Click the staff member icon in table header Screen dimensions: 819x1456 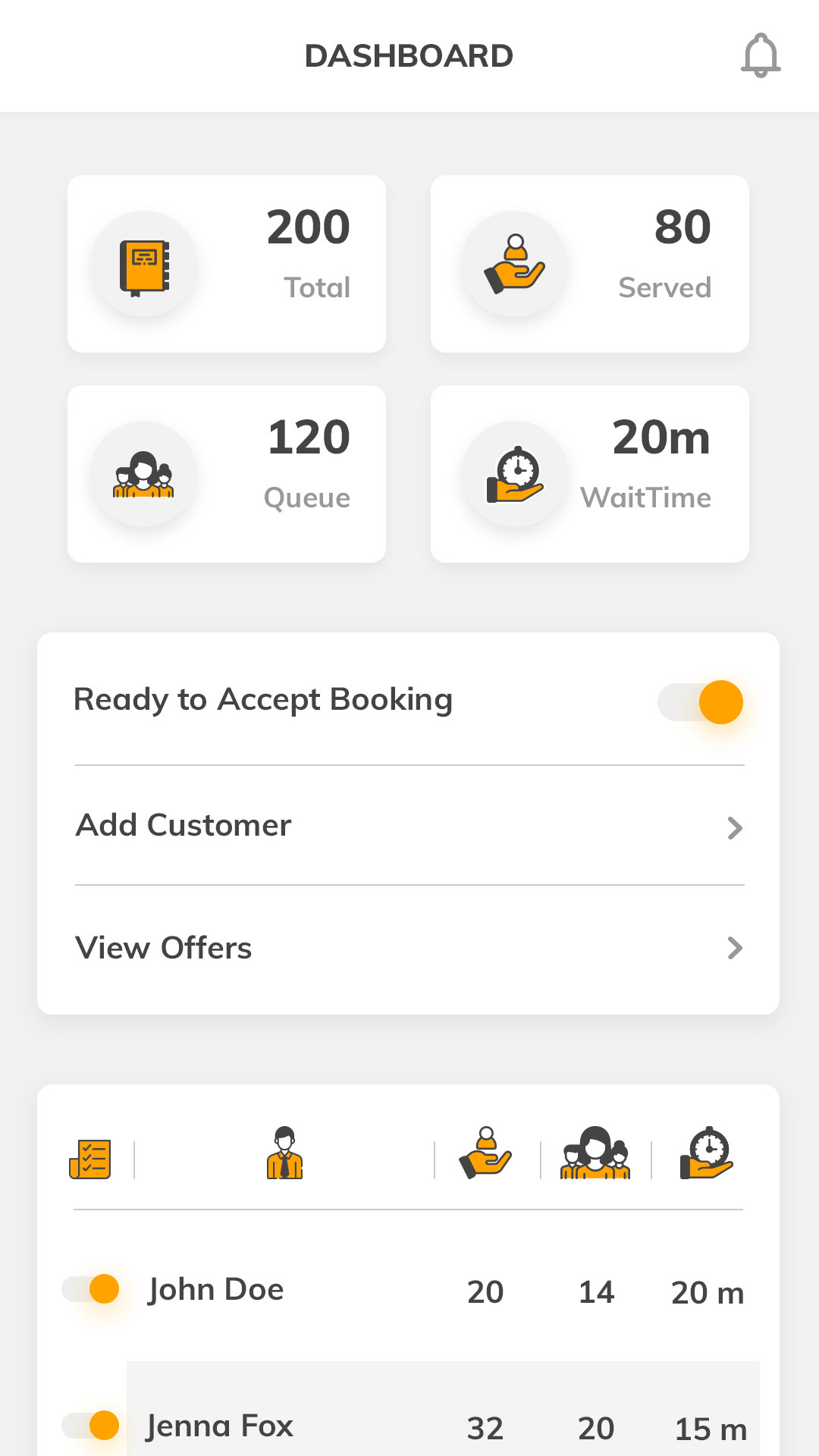tap(284, 1153)
